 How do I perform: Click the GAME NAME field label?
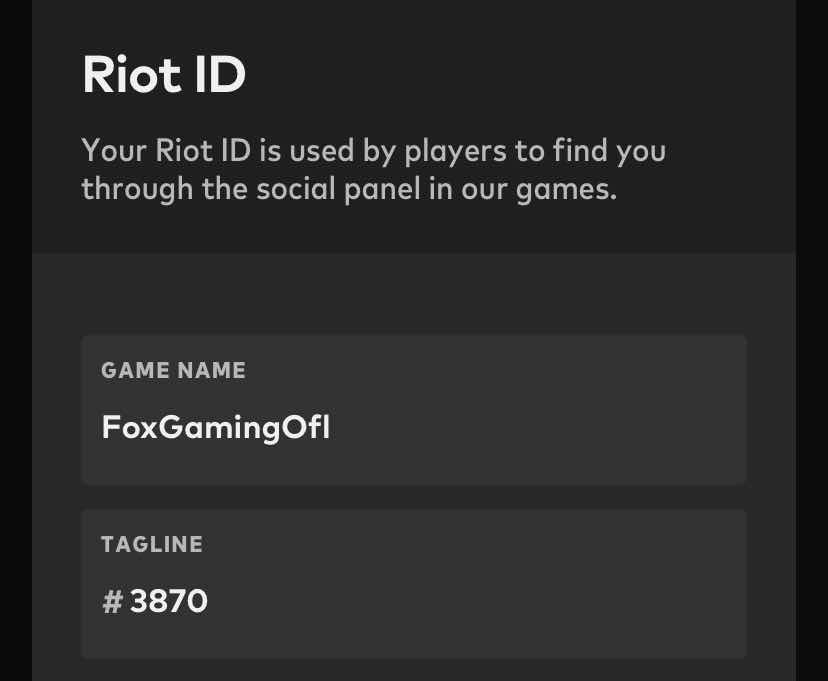tap(173, 370)
